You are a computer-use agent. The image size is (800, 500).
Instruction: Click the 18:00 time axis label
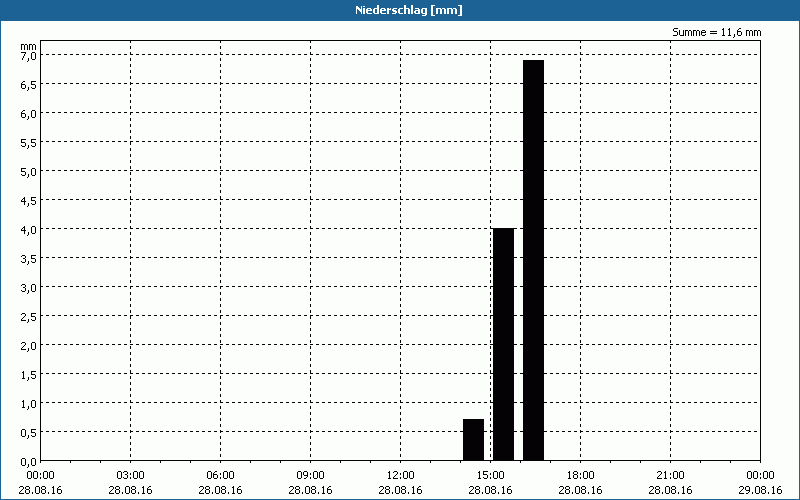581,476
